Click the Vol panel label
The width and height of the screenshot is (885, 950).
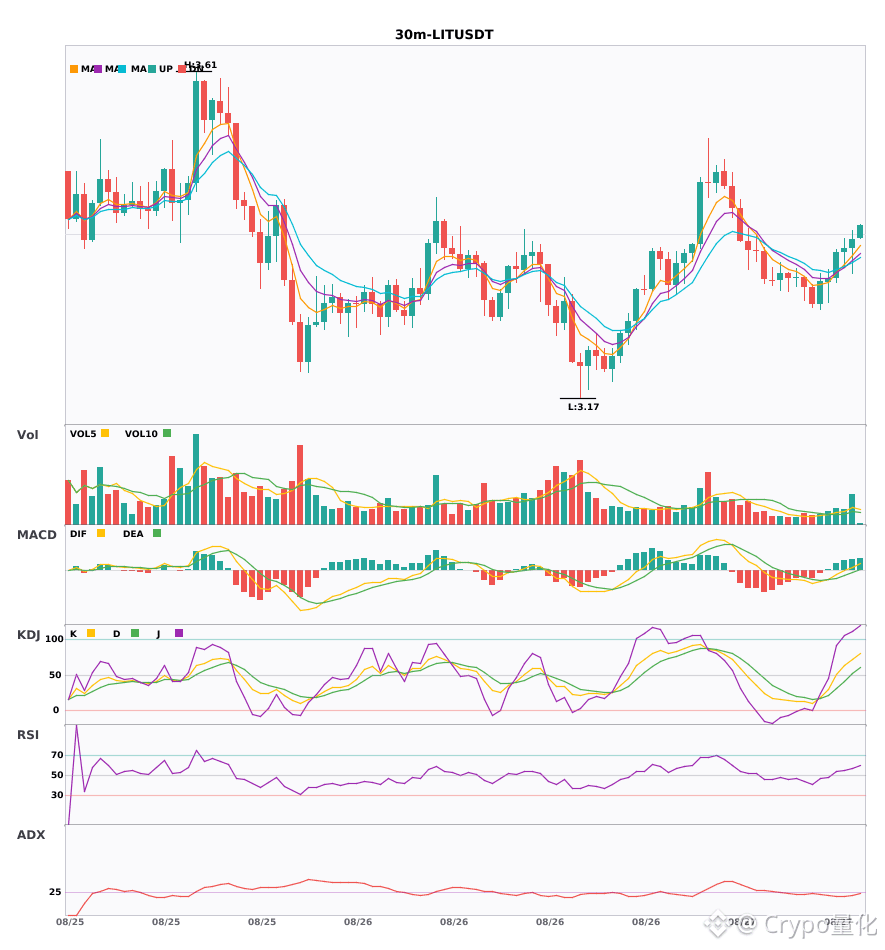click(x=27, y=434)
